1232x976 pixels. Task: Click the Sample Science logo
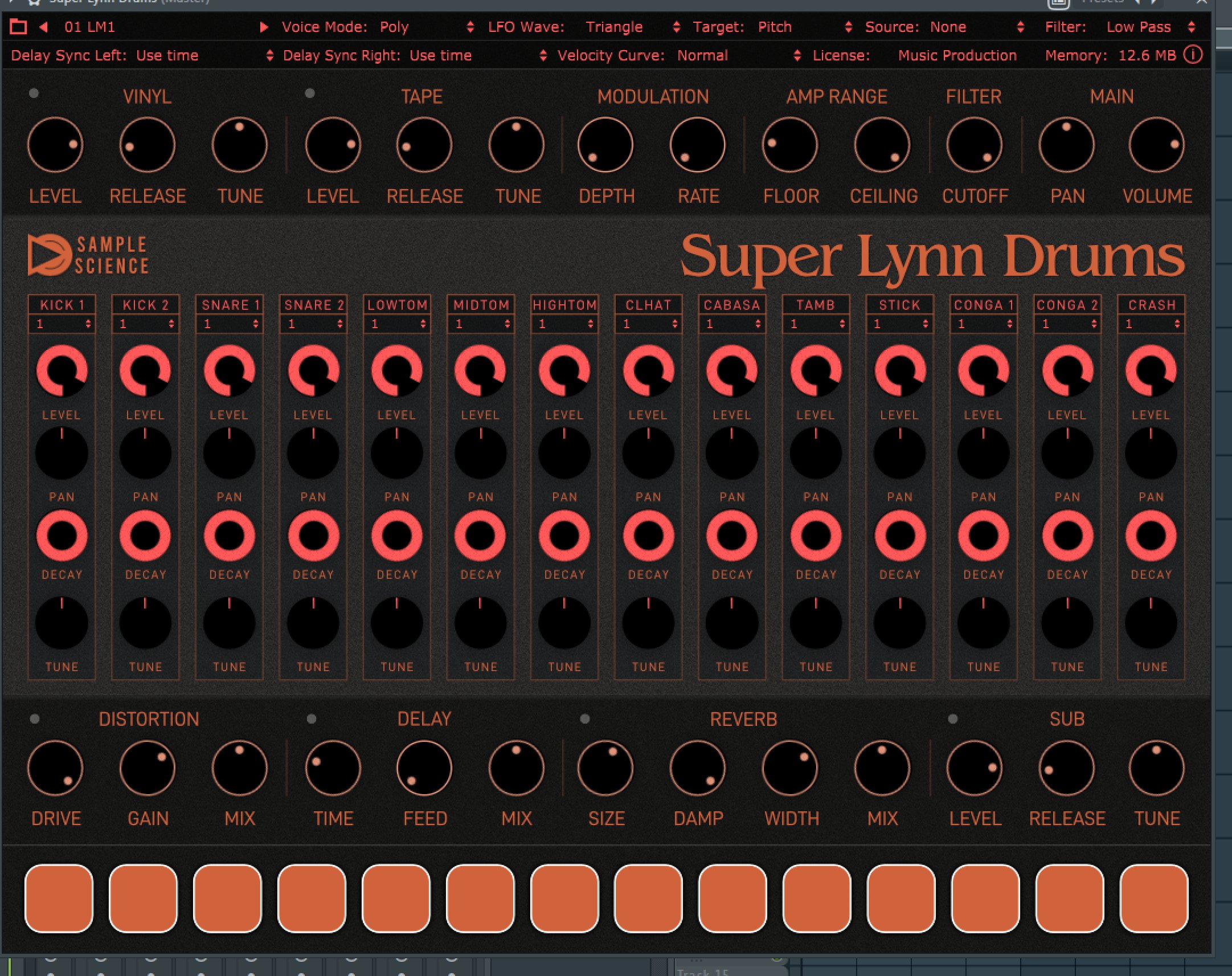click(x=88, y=255)
